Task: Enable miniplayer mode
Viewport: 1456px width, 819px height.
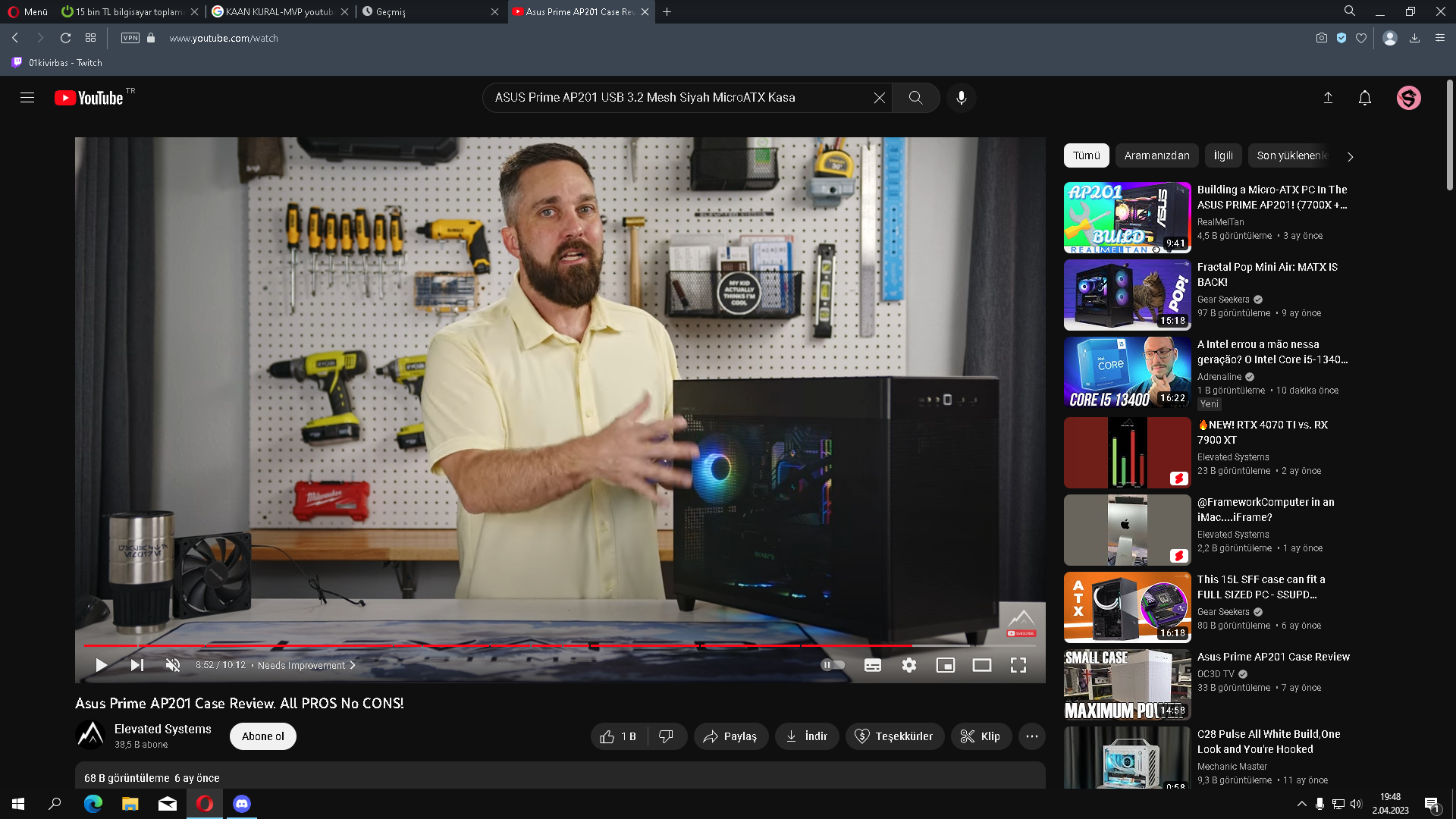Action: point(946,665)
